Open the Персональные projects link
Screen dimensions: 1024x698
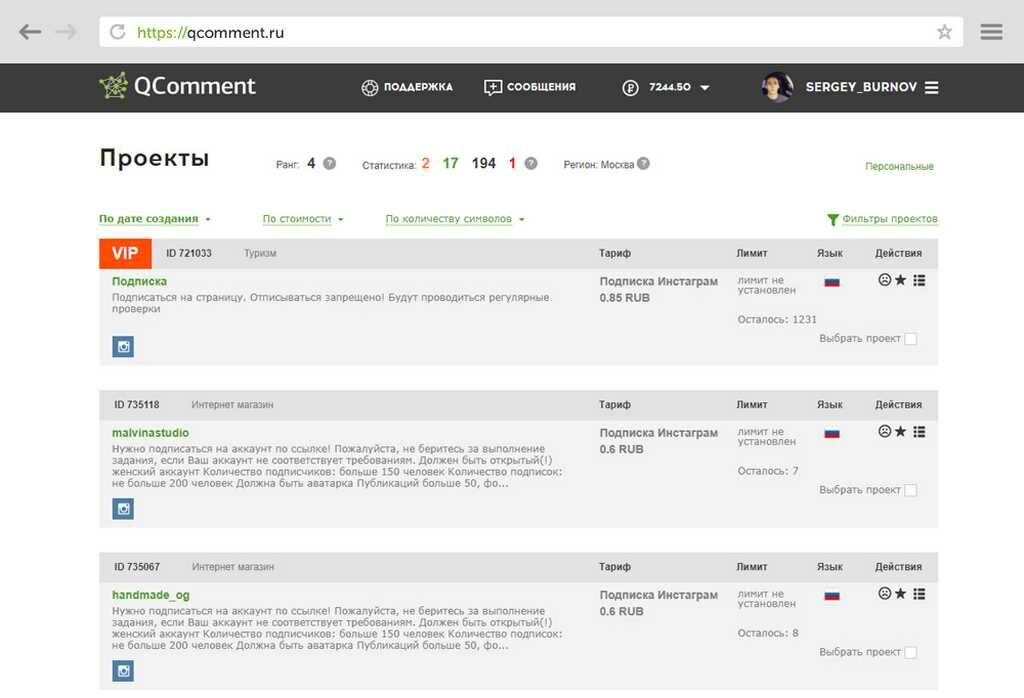pyautogui.click(x=899, y=167)
